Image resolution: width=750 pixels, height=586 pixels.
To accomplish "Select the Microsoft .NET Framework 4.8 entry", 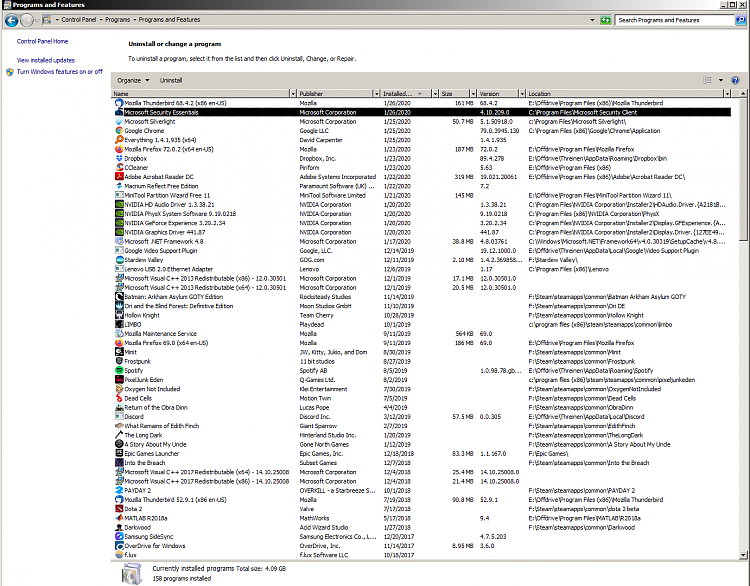I will (x=422, y=242).
